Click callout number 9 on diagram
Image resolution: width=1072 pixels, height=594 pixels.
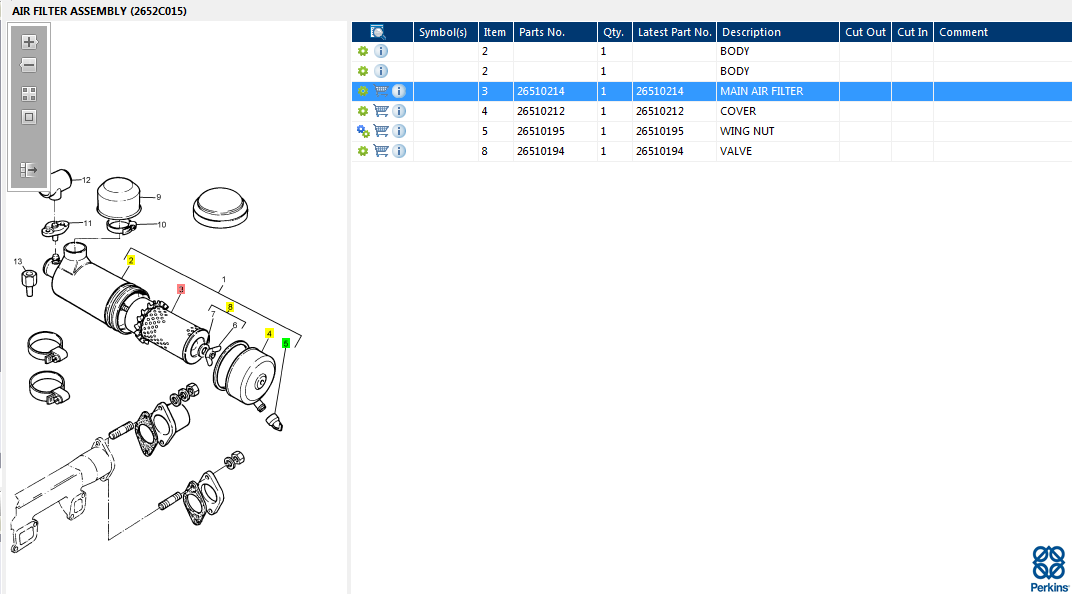pyautogui.click(x=159, y=197)
